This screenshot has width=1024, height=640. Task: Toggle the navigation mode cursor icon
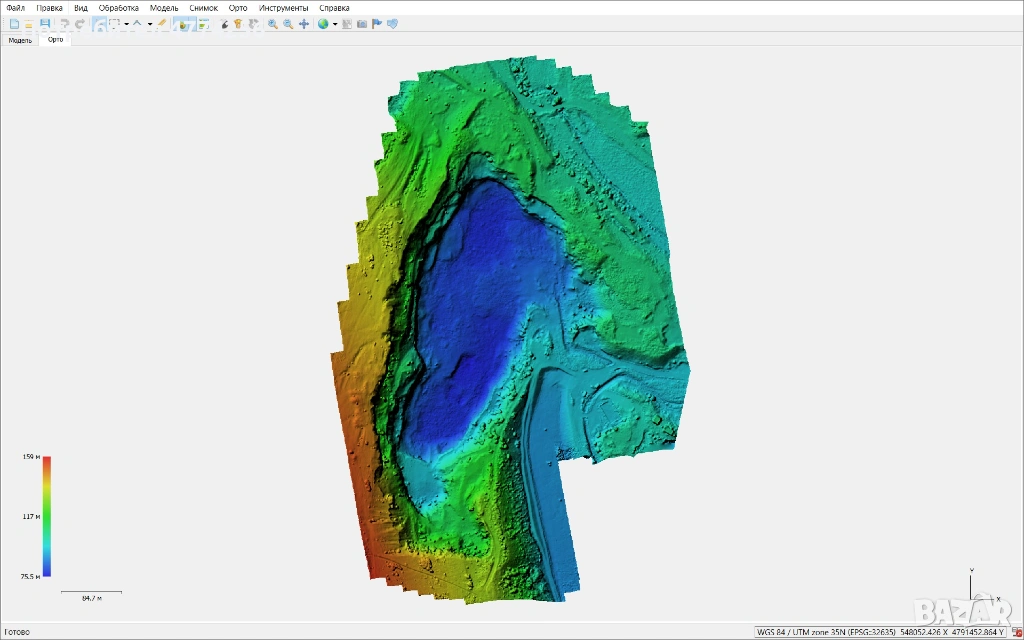pyautogui.click(x=99, y=24)
